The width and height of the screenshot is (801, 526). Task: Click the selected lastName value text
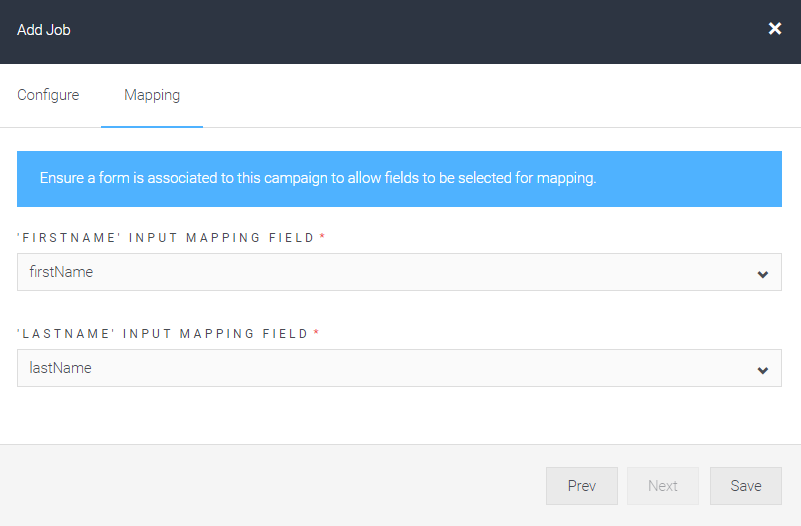60,368
